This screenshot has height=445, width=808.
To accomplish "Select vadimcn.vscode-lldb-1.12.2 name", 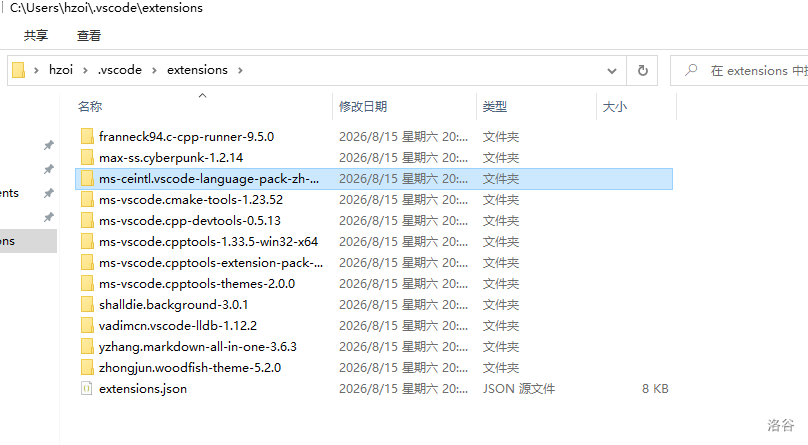I will tap(178, 326).
